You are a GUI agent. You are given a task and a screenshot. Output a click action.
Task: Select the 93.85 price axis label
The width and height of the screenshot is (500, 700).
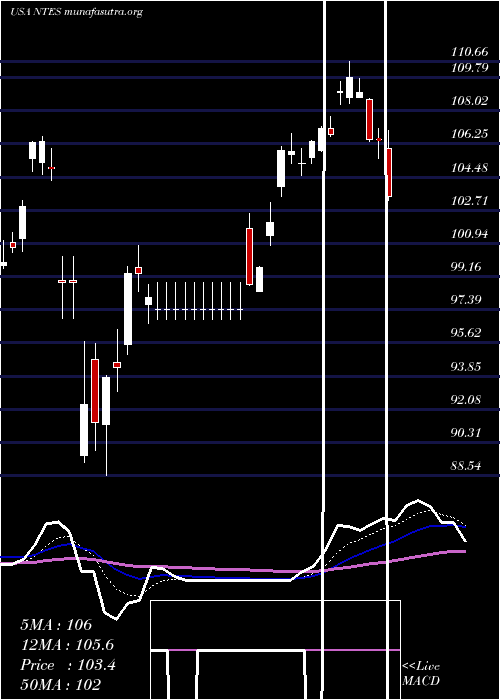pyautogui.click(x=467, y=367)
